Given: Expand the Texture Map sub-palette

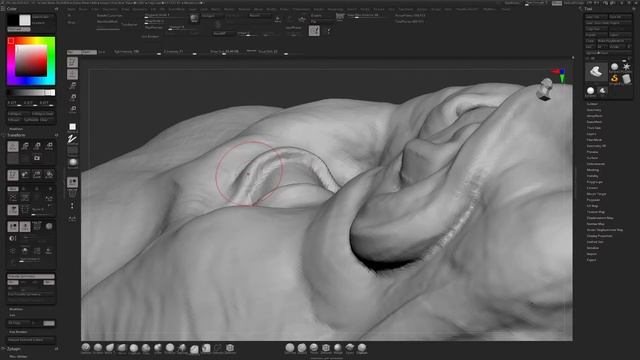Looking at the screenshot, I should [596, 212].
